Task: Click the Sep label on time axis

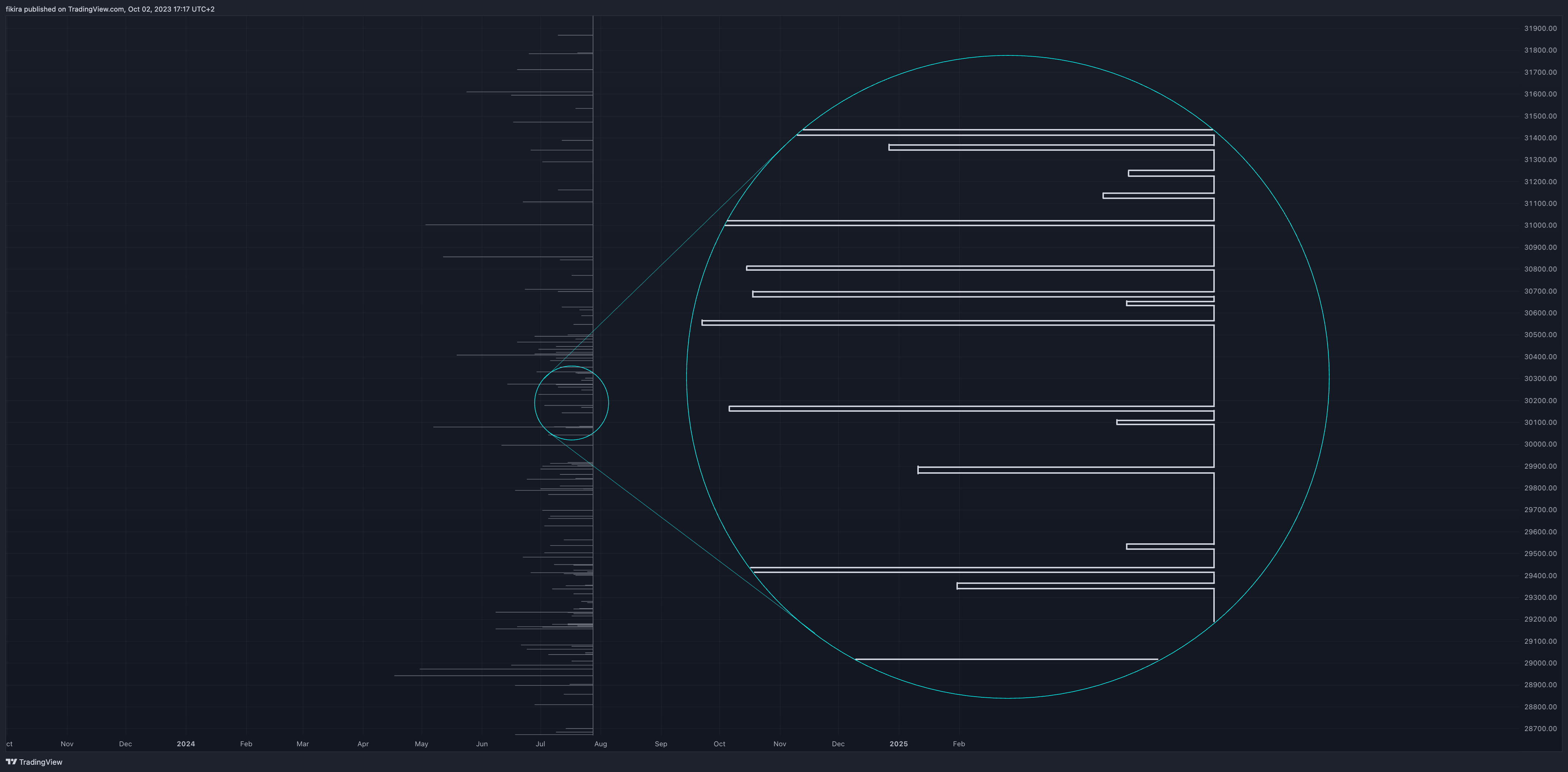Action: [661, 744]
